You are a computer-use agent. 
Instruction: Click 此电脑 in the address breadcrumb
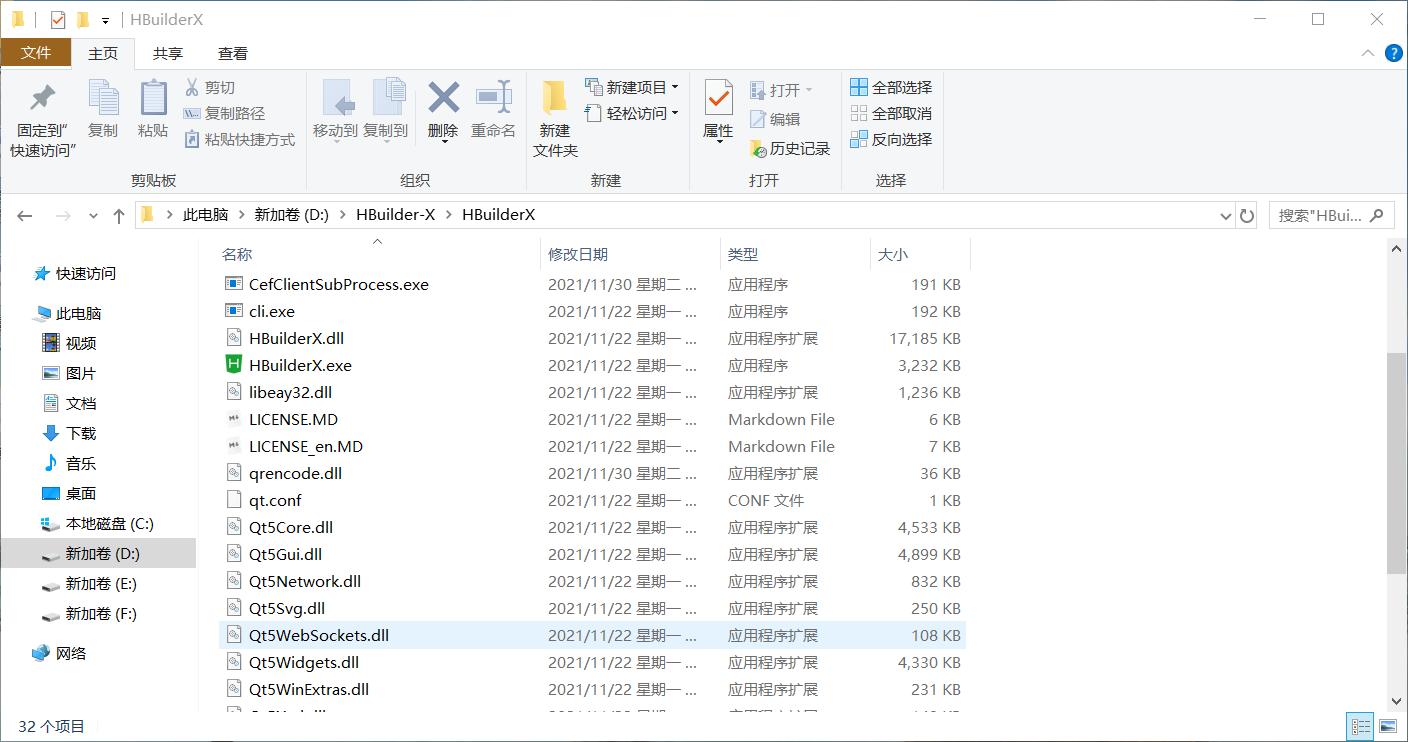205,215
